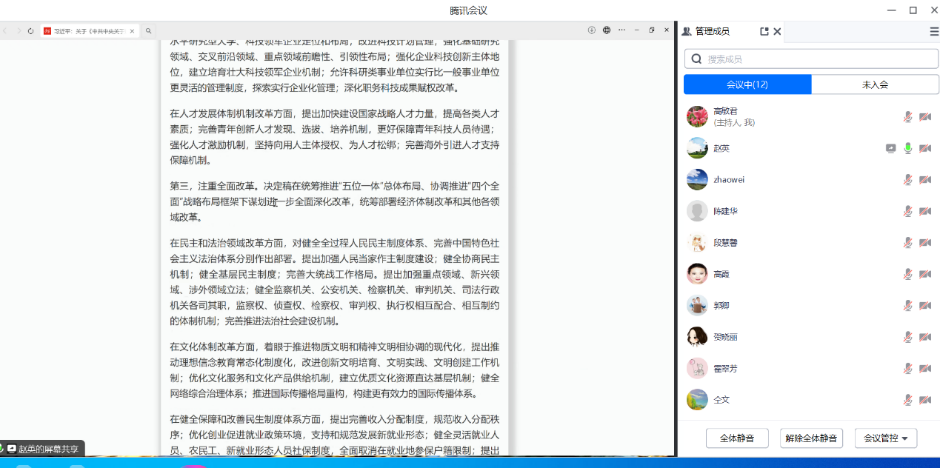
Task: Refresh the shared browser page
Action: pos(32,31)
